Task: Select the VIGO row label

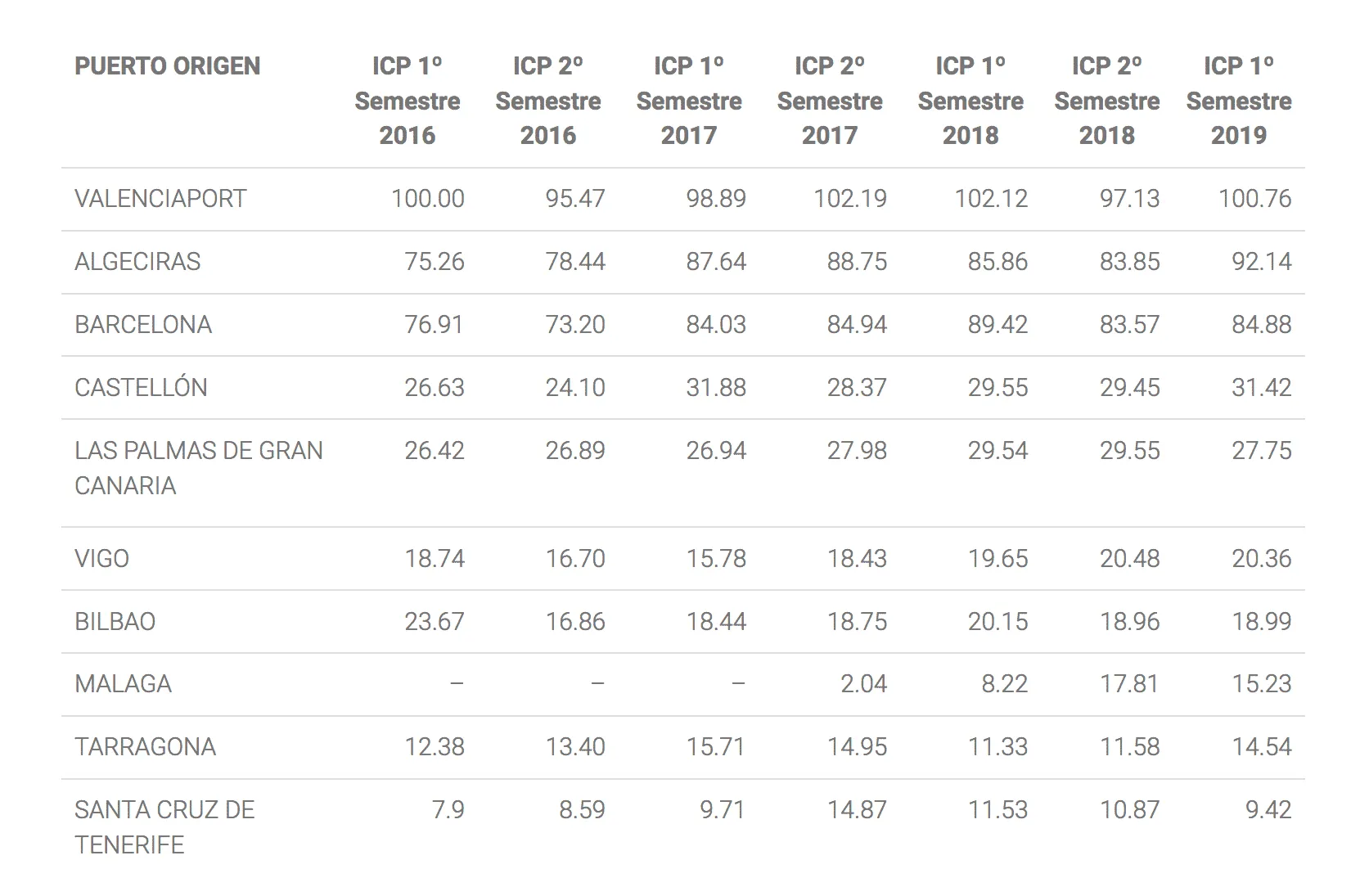Action: [x=101, y=559]
